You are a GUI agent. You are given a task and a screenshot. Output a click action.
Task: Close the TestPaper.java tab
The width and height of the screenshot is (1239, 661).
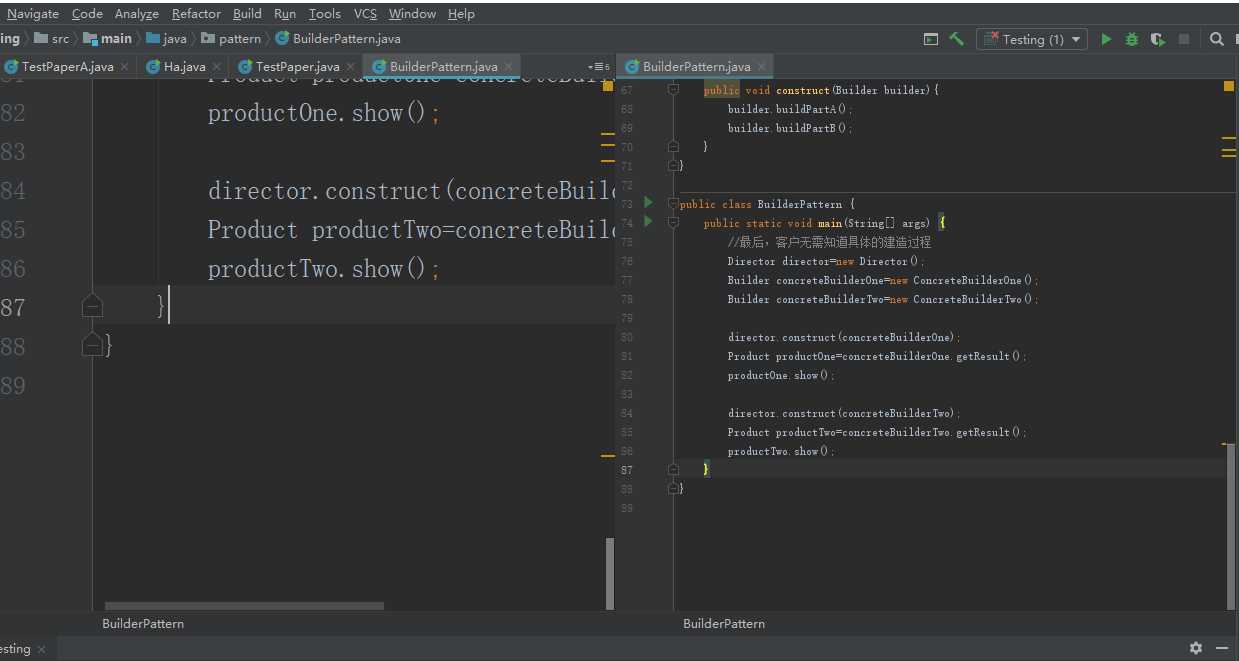(x=351, y=67)
